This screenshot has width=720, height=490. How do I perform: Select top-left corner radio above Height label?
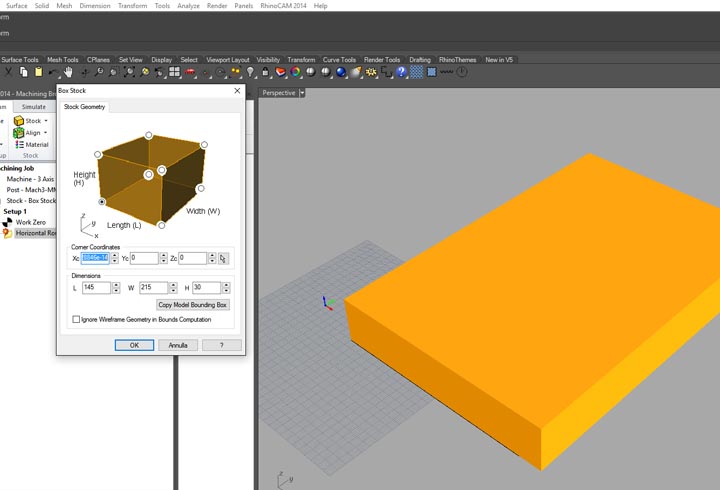click(x=98, y=155)
